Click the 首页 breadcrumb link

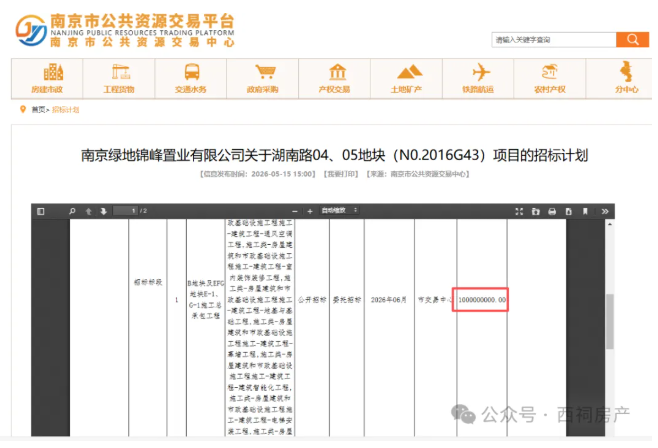[x=38, y=109]
